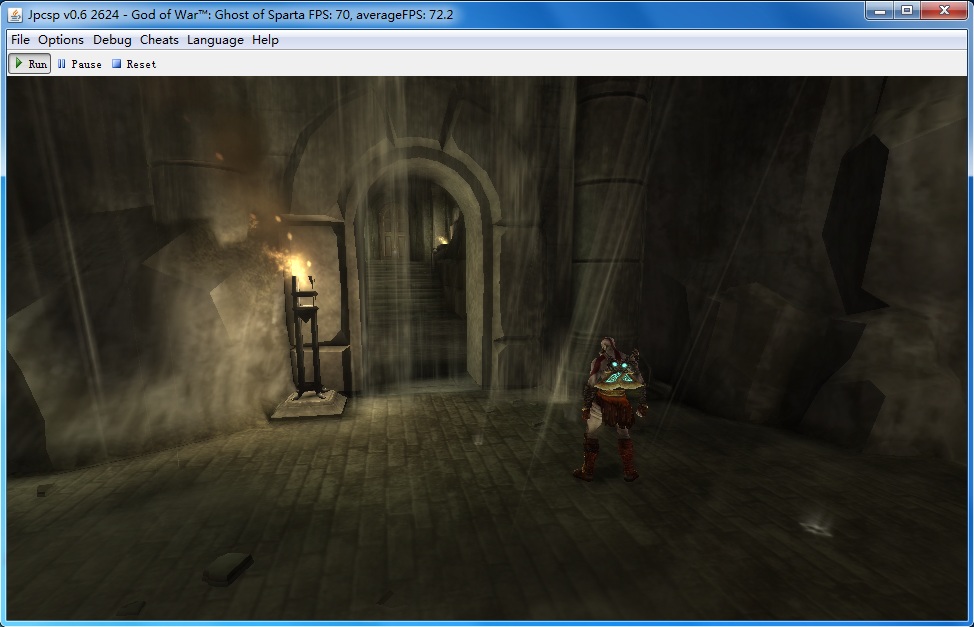Close the Jpcsp emulator window
Viewport: 974px width, 627px height.
pyautogui.click(x=943, y=10)
